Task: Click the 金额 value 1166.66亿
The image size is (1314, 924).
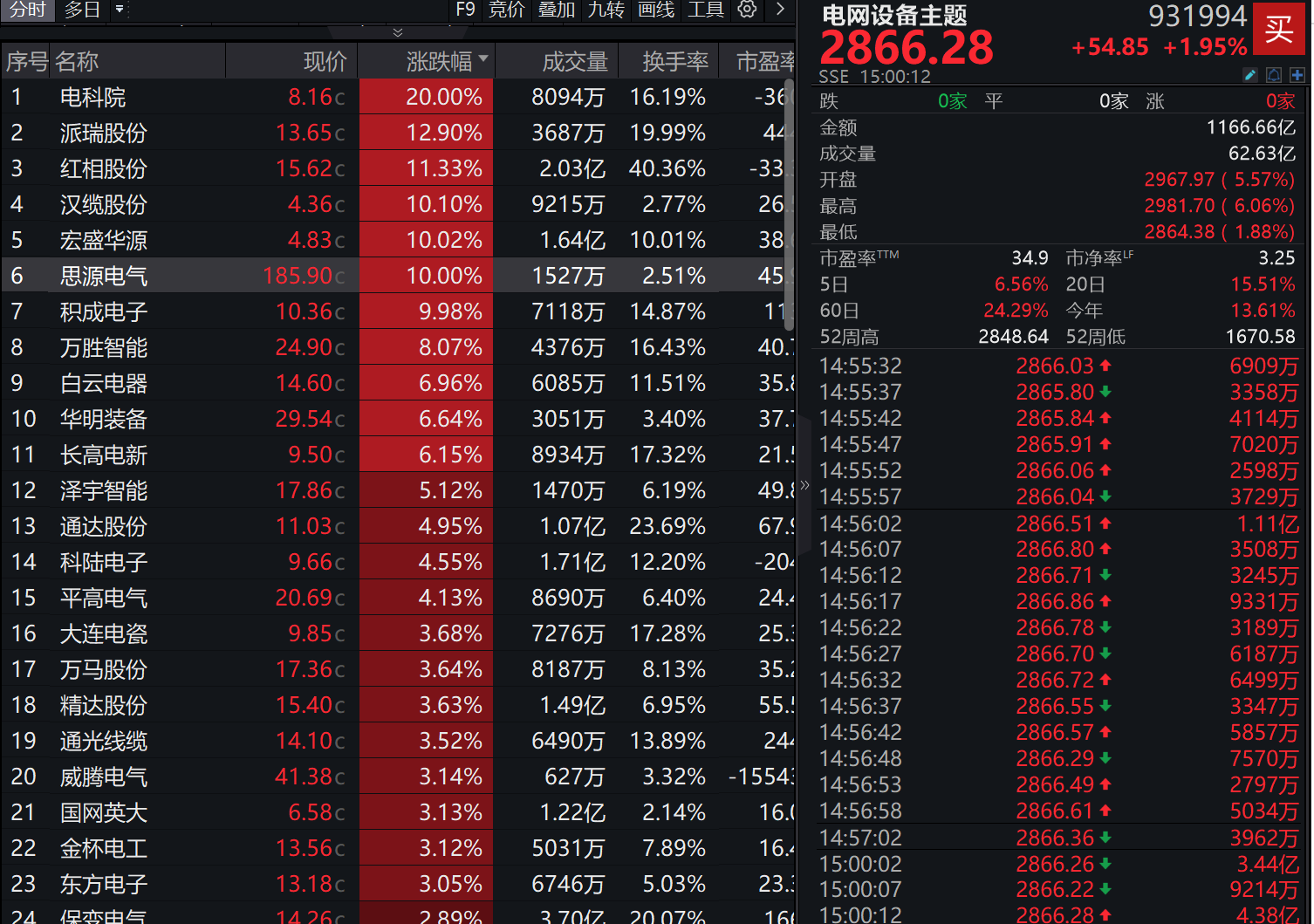Action: [x=1250, y=127]
